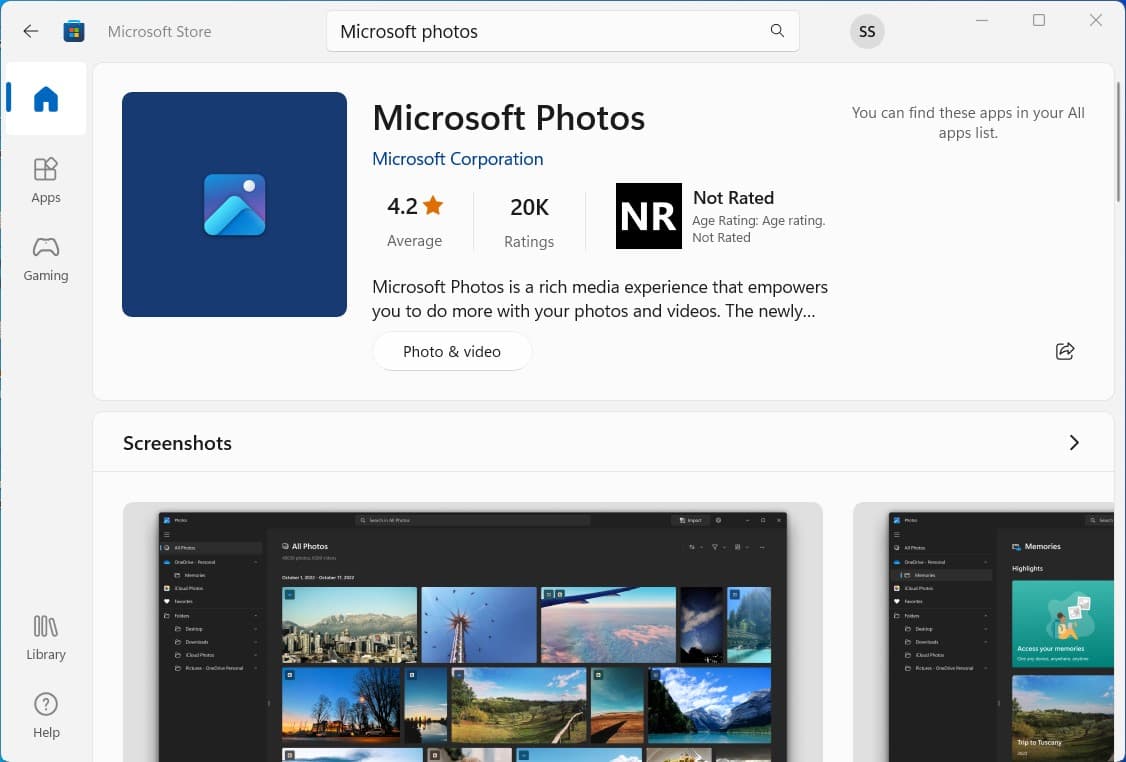Open the Library in sidebar
This screenshot has width=1126, height=762.
click(x=46, y=637)
